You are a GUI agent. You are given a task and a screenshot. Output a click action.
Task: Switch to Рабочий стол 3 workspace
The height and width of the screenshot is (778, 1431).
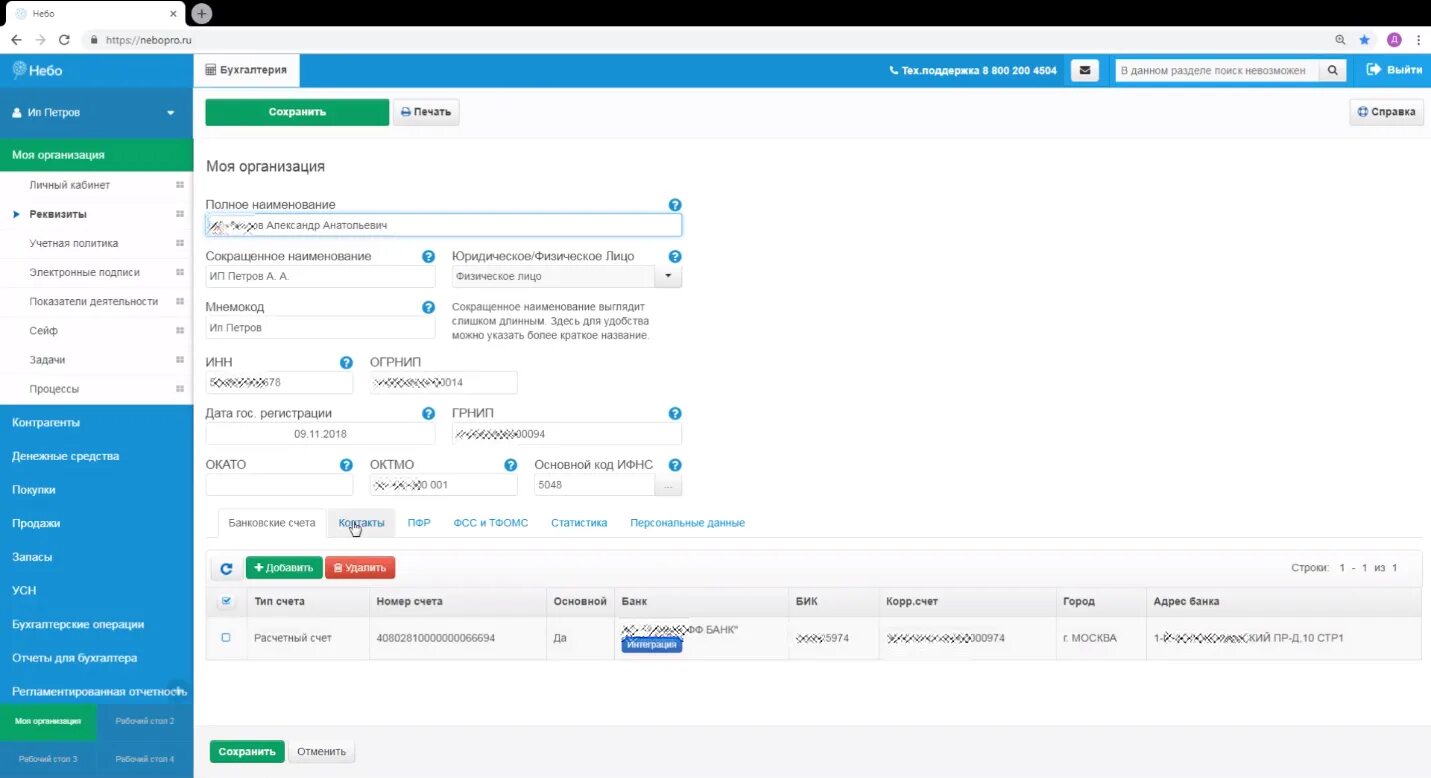click(48, 759)
